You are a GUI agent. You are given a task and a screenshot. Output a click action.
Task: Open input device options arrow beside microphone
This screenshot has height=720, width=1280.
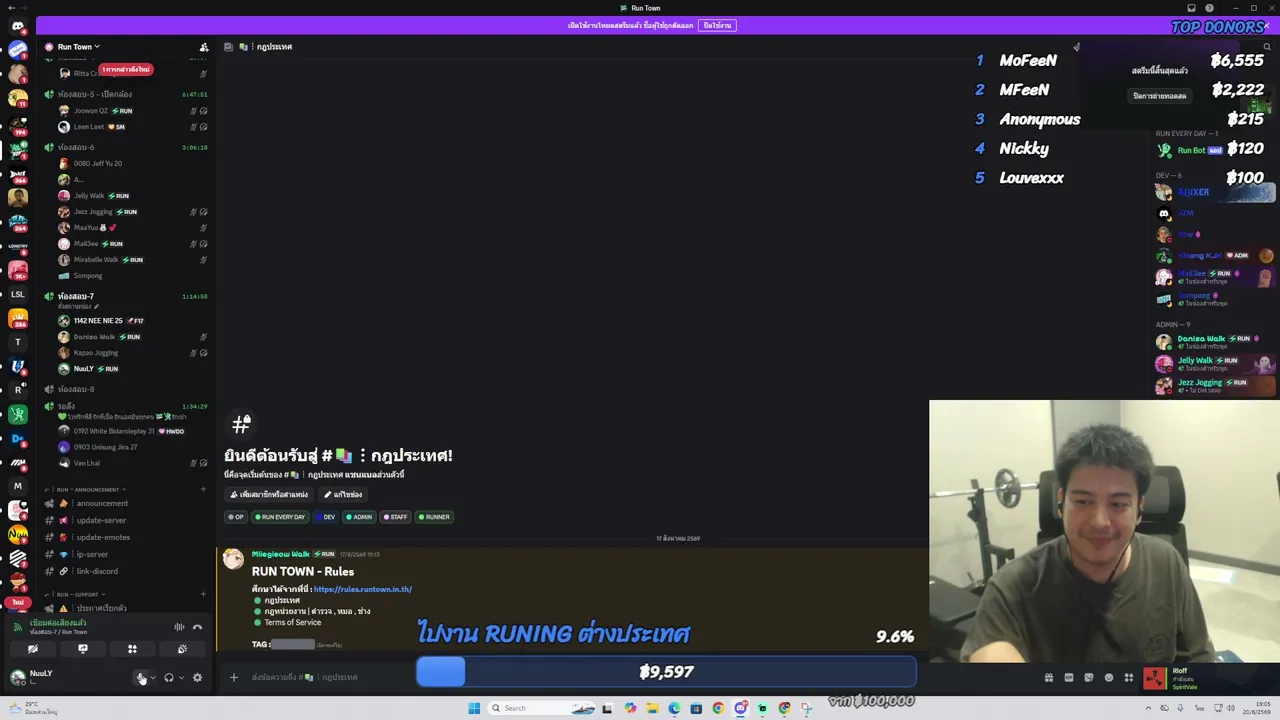coord(153,677)
